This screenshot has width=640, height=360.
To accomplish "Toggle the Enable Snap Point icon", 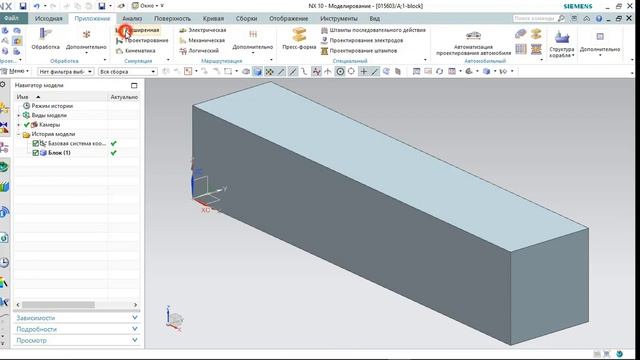I will (269, 71).
